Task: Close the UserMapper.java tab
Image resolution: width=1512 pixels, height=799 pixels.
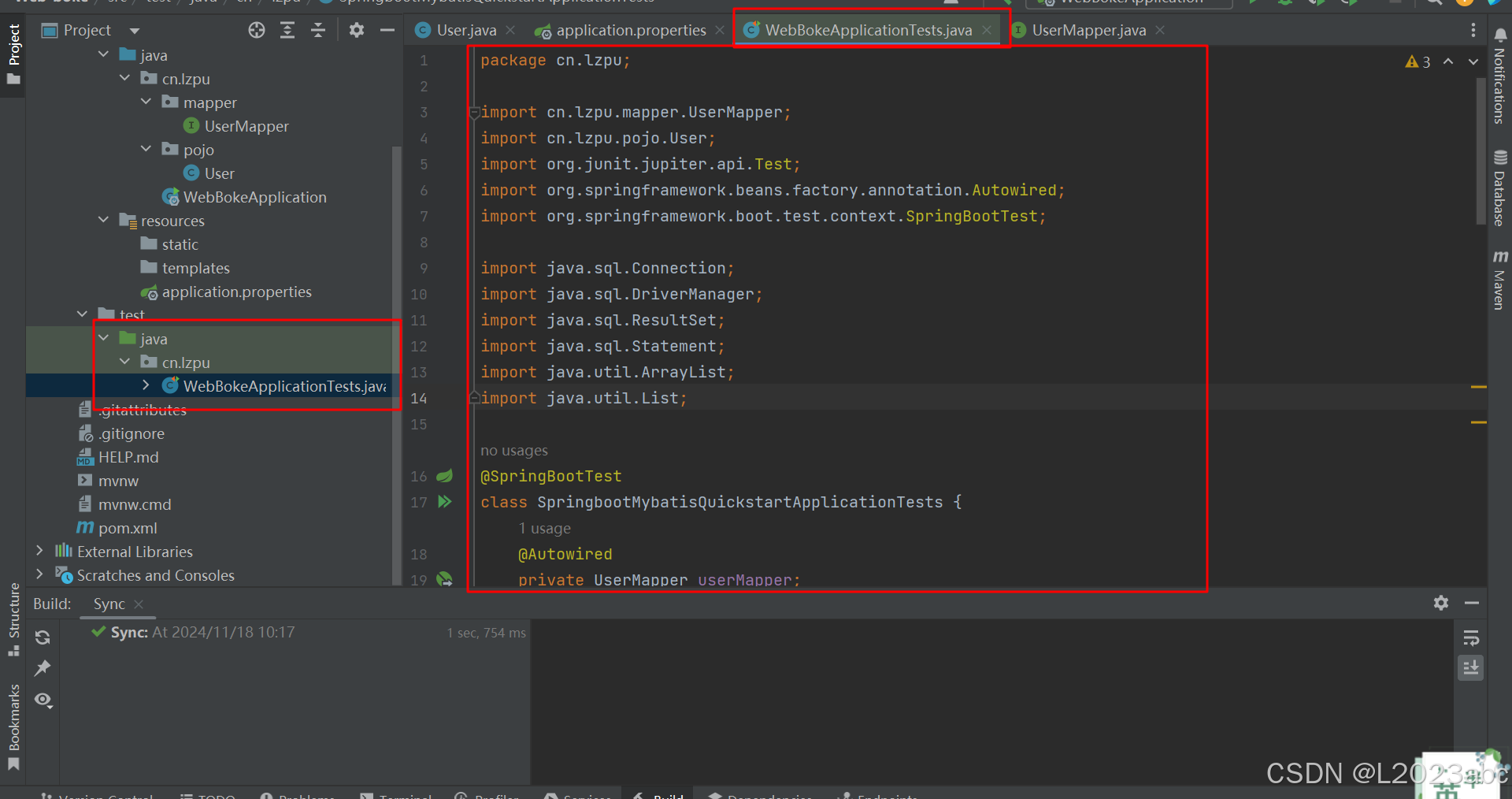Action: pos(1160,30)
